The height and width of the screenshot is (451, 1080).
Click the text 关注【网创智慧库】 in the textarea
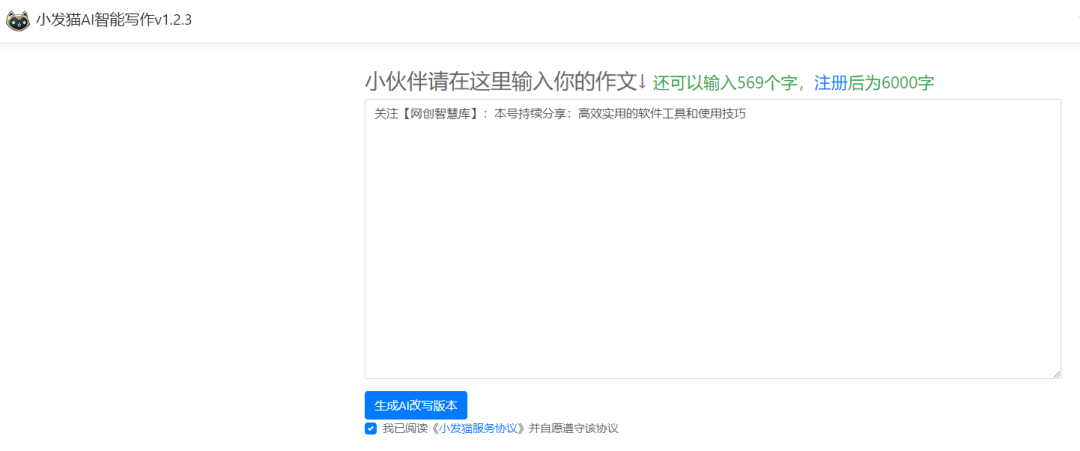[x=426, y=114]
